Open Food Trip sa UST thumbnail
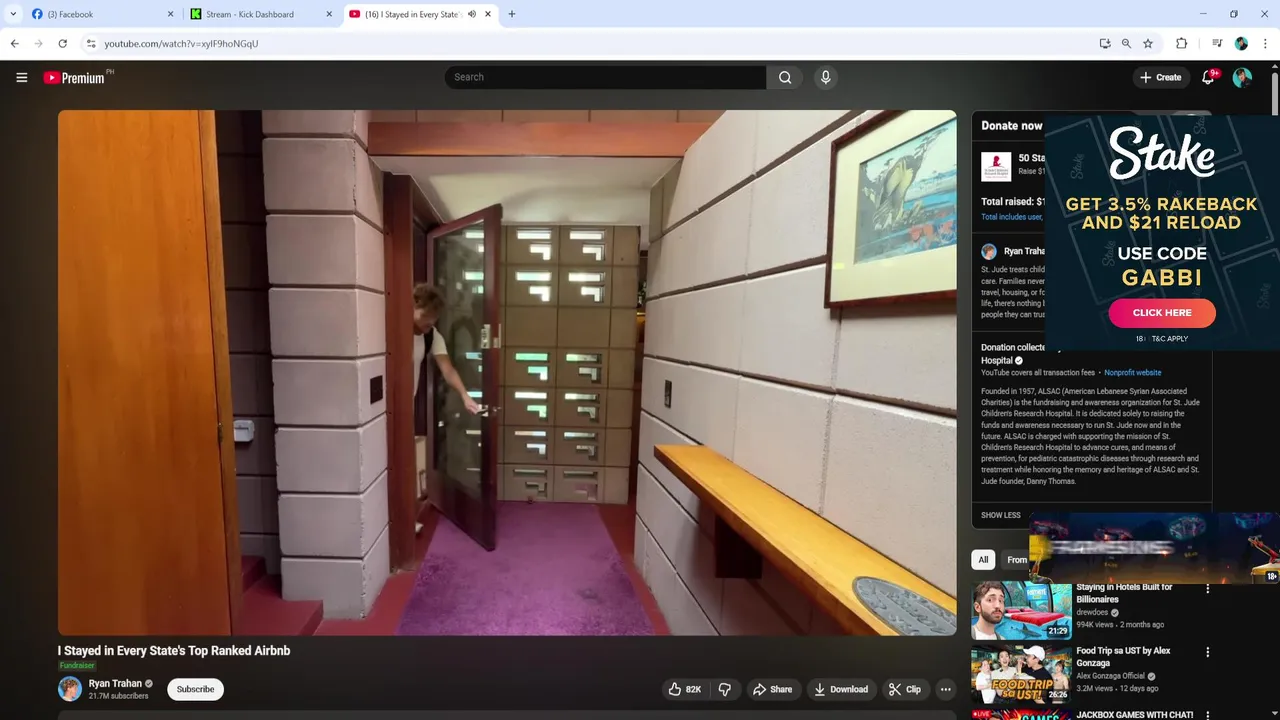Screen dimensions: 1280x720 1021,674
